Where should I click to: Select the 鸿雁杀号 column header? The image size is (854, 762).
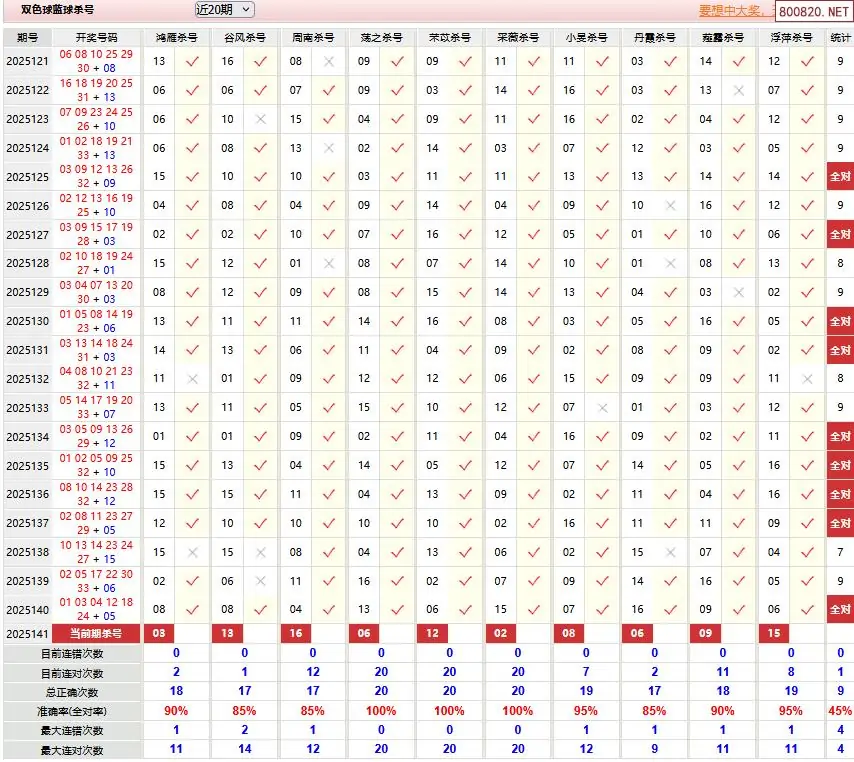pyautogui.click(x=176, y=37)
